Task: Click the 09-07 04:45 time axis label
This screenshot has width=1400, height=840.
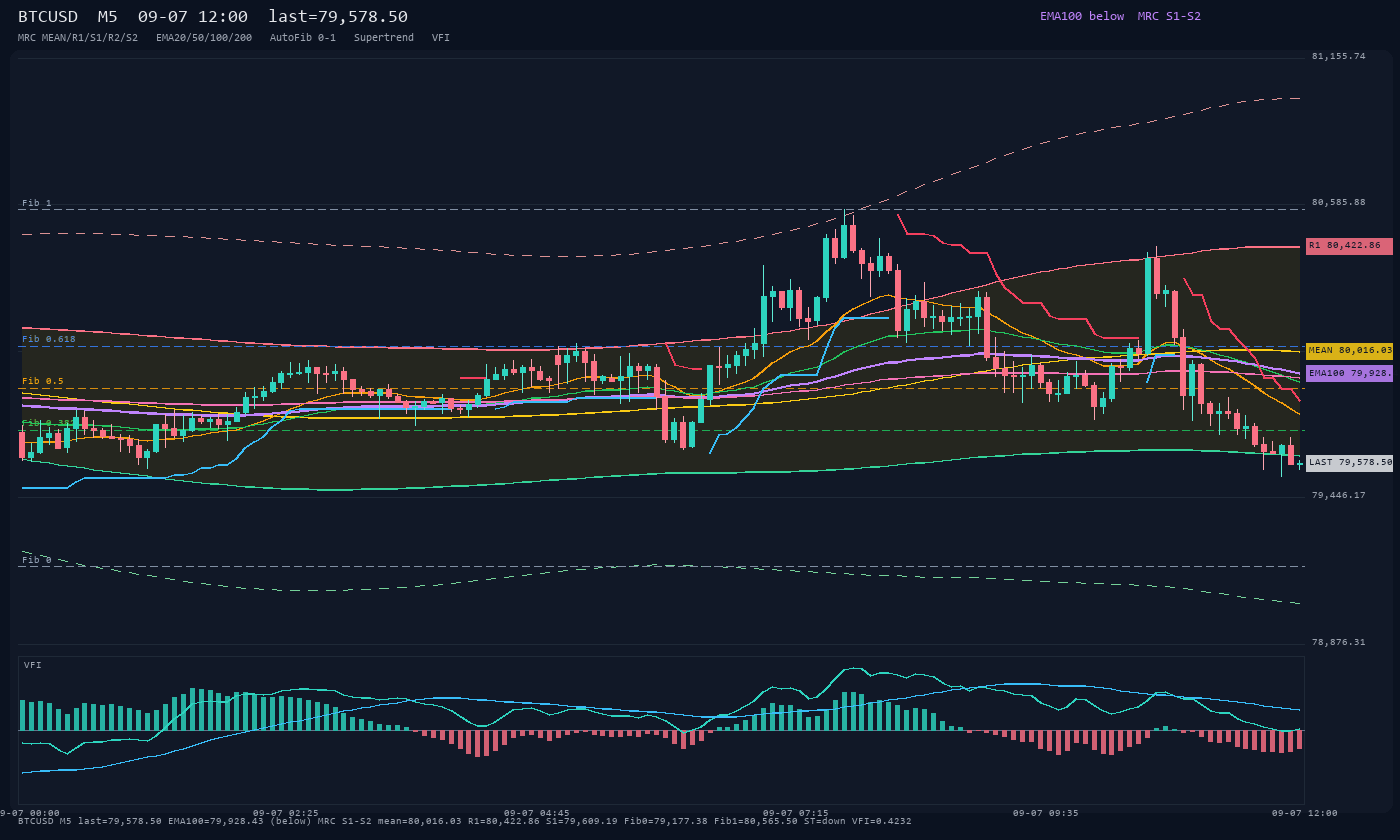Action: (x=537, y=813)
